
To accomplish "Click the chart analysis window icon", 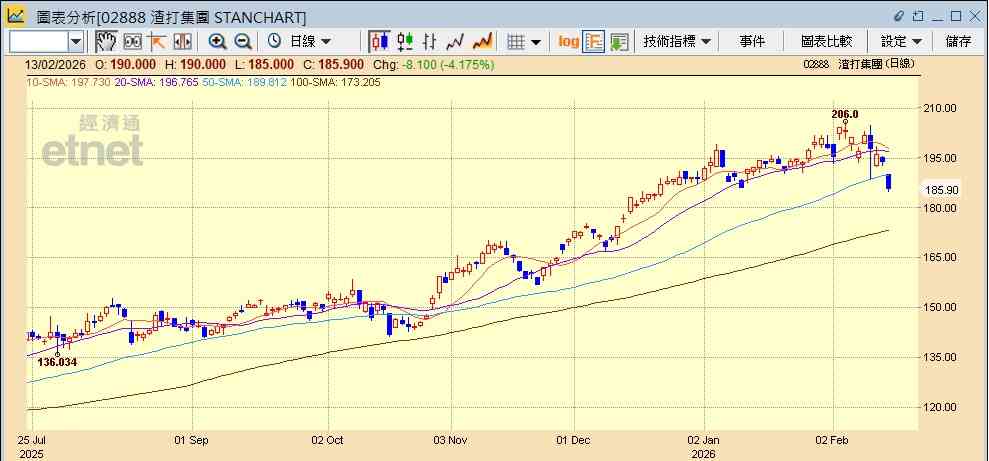I will click(17, 15).
